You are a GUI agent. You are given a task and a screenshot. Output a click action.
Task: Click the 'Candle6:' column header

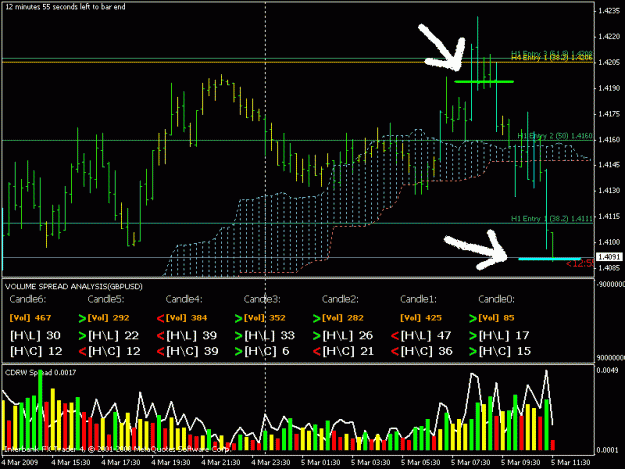click(28, 299)
